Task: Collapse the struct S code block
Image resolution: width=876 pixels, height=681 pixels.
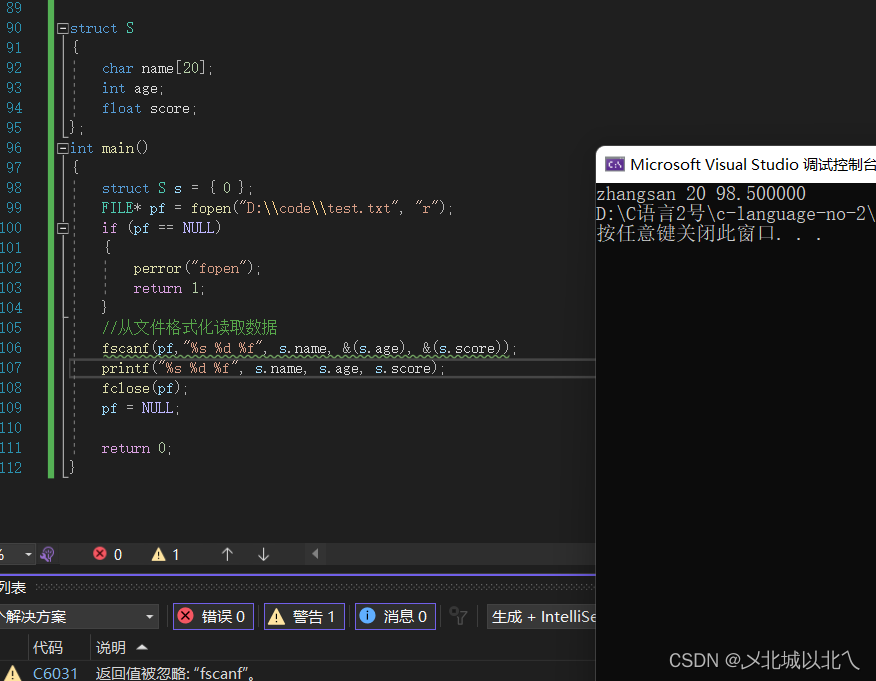Action: (63, 28)
